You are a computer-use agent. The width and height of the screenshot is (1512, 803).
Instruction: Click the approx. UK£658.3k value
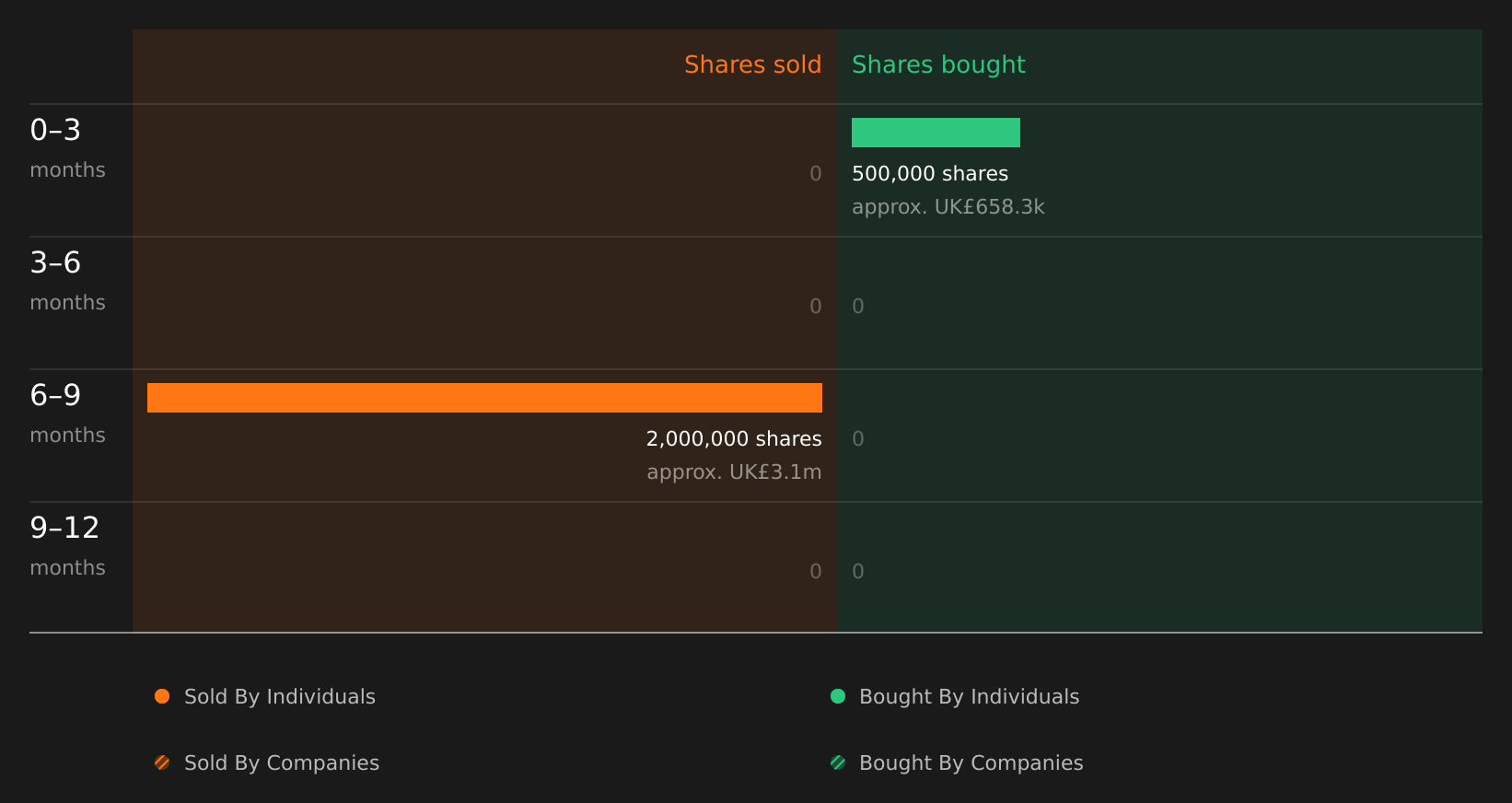948,207
